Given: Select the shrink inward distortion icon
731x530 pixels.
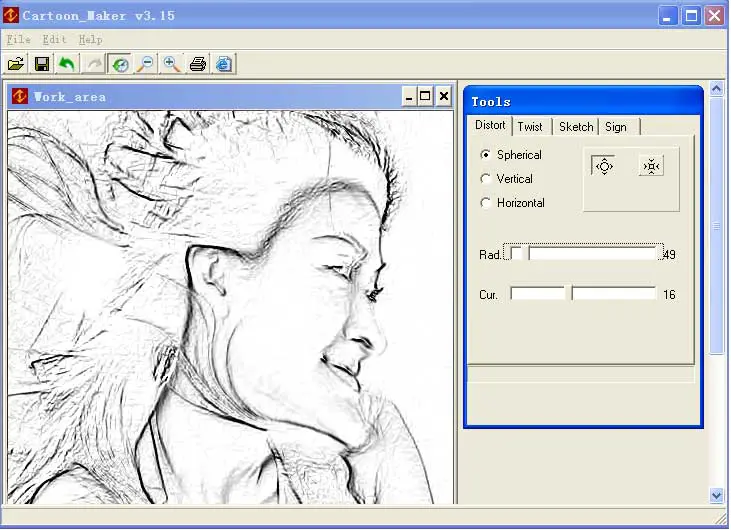Looking at the screenshot, I should coord(651,166).
